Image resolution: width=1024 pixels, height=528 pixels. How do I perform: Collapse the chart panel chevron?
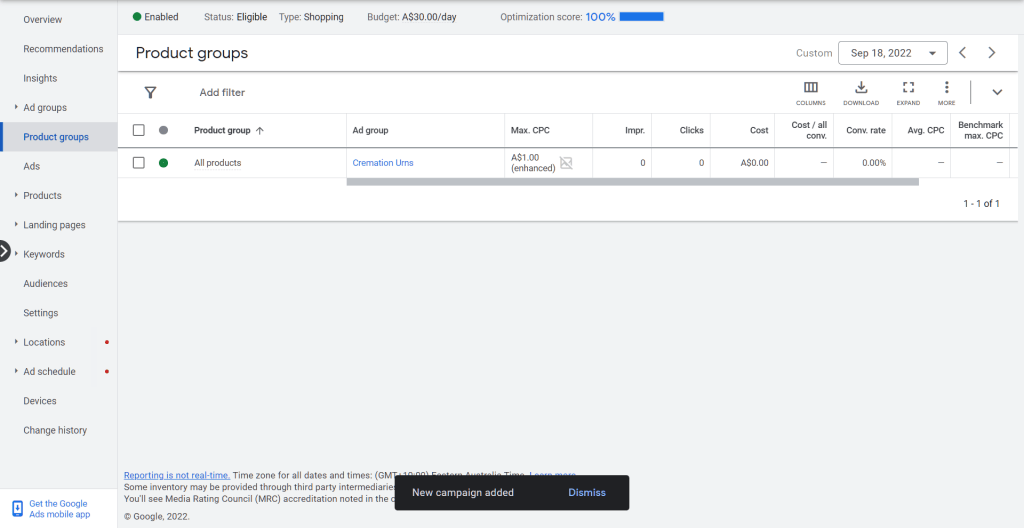pyautogui.click(x=997, y=92)
